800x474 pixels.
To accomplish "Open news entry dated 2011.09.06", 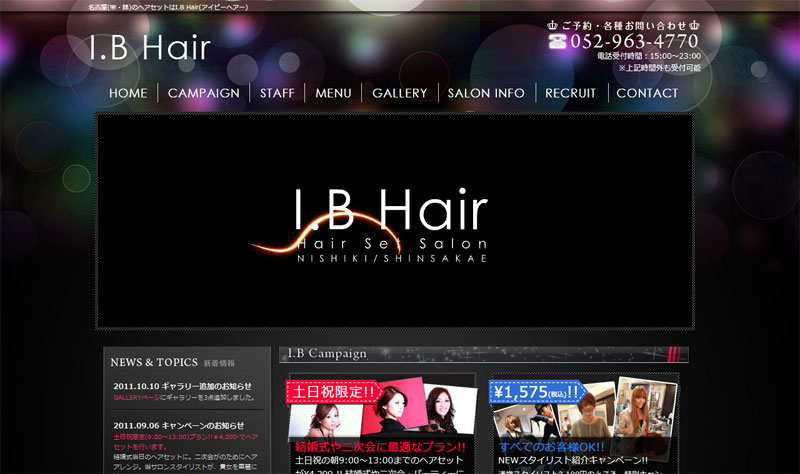I will [179, 426].
